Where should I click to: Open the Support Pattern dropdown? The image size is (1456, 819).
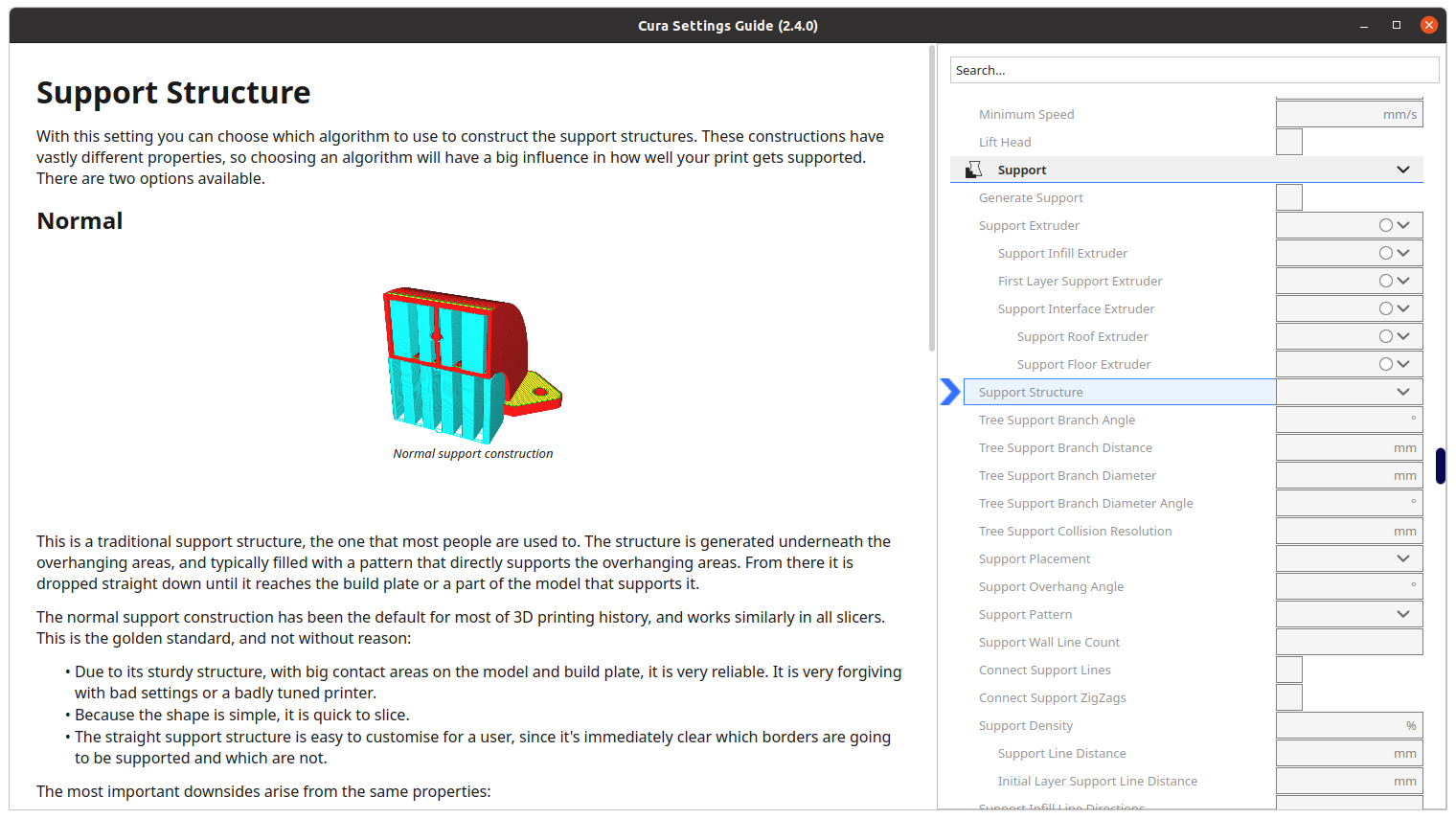click(1349, 614)
